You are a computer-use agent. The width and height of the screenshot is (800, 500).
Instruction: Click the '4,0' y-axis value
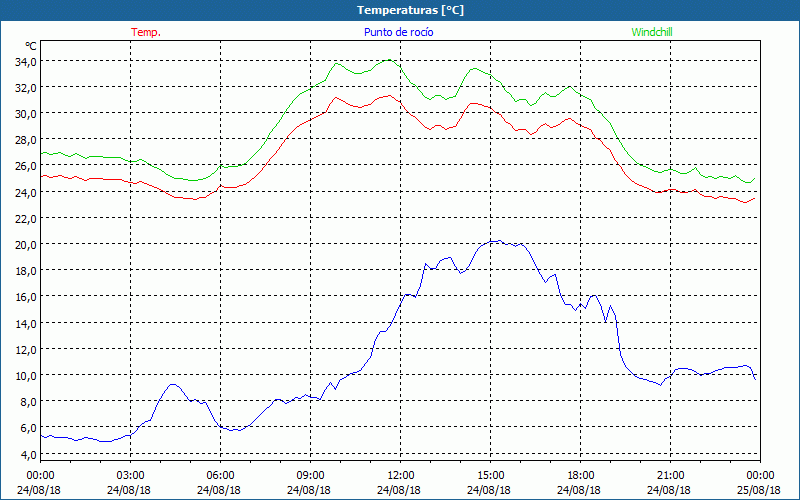(29, 455)
